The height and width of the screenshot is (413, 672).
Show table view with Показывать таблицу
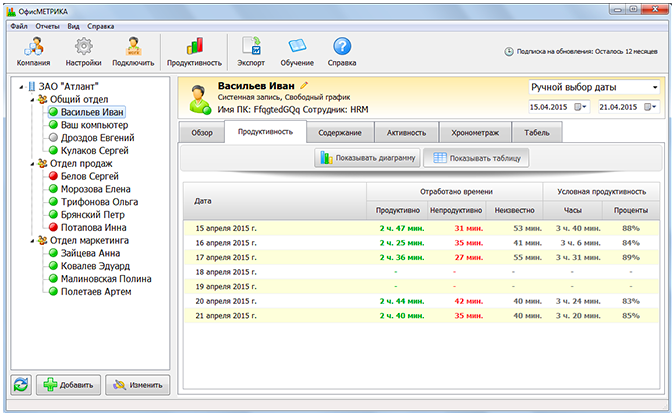pos(474,158)
